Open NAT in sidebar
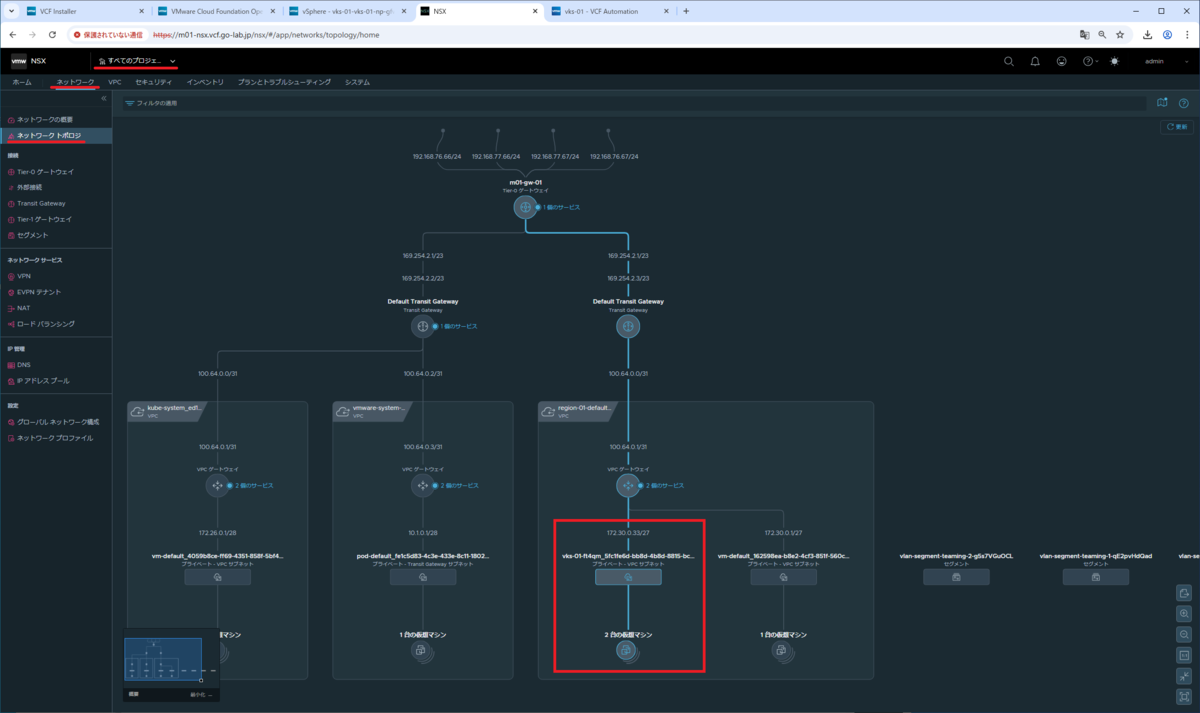Screen dimensions: 1200x713 [x=23, y=308]
